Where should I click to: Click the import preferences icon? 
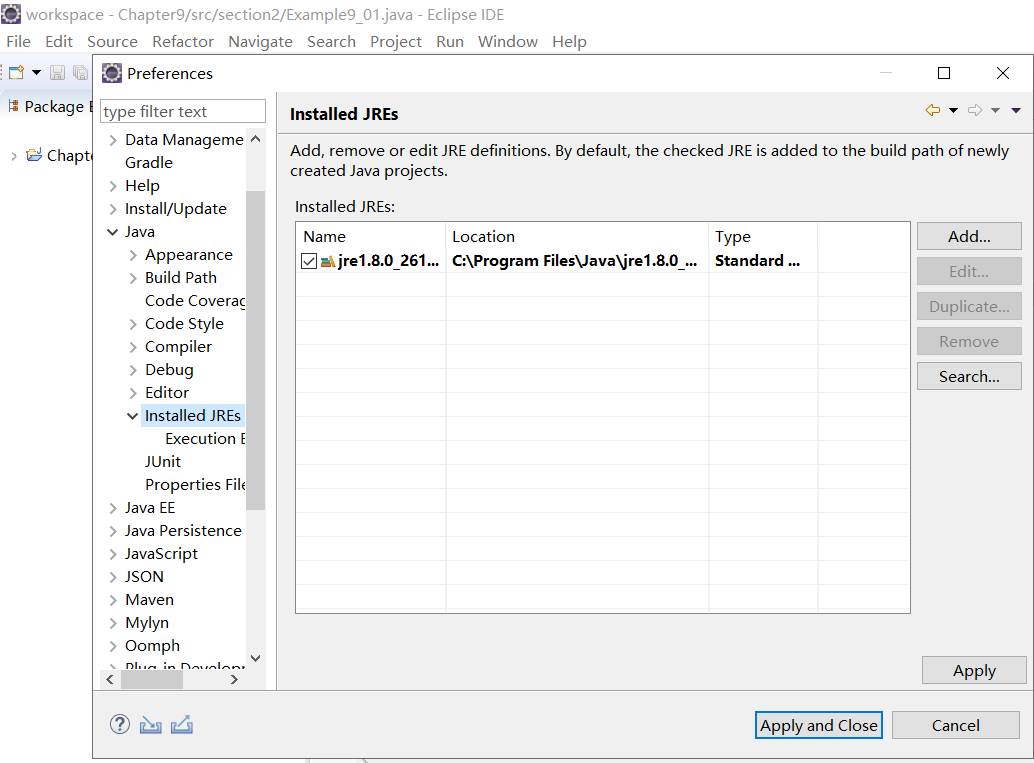click(150, 725)
